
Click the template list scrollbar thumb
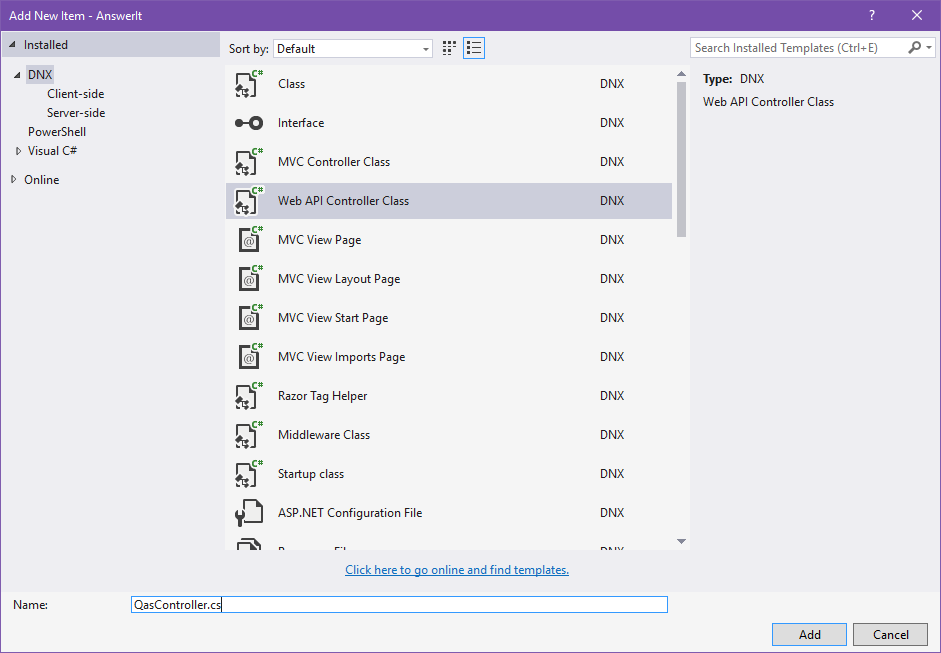click(681, 159)
